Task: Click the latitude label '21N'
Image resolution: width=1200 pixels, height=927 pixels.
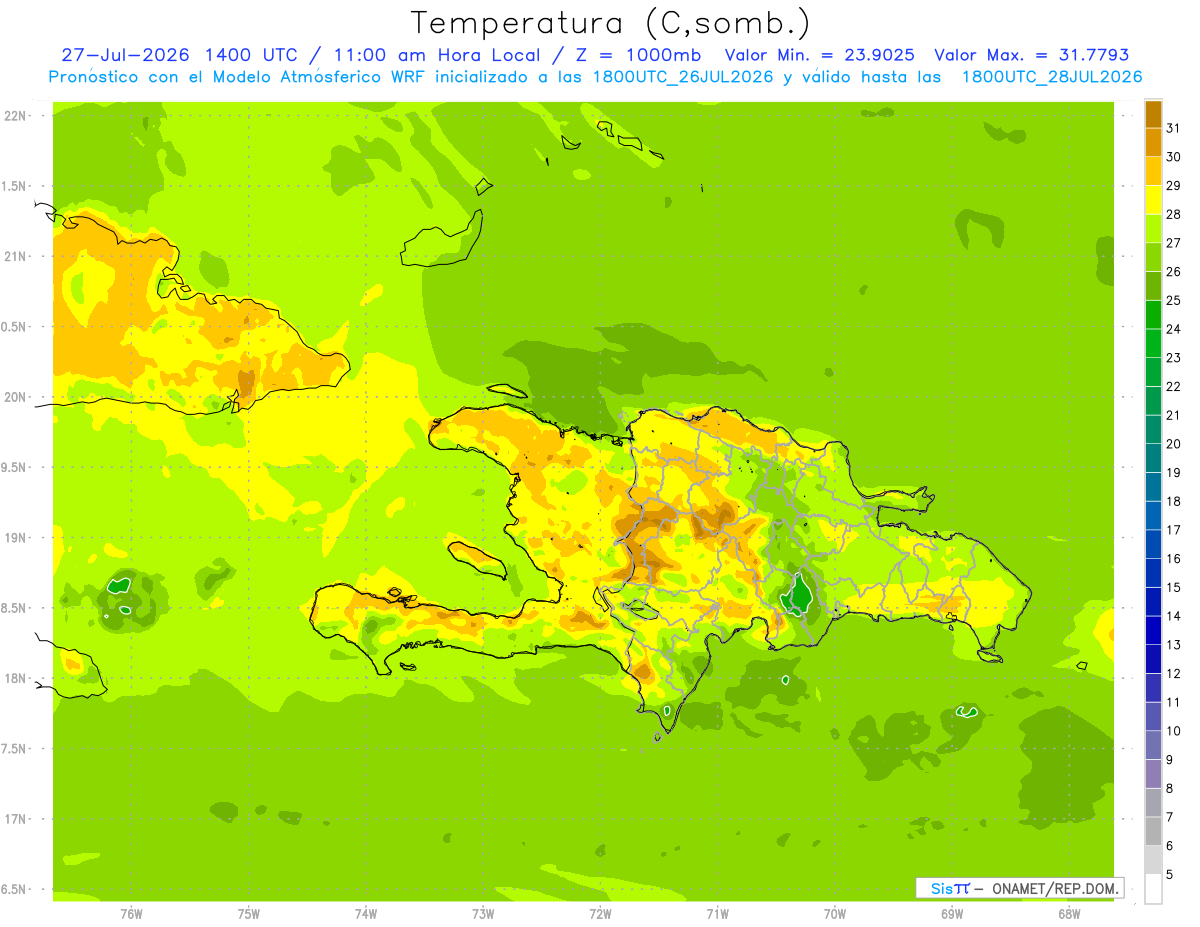Action: (15, 257)
